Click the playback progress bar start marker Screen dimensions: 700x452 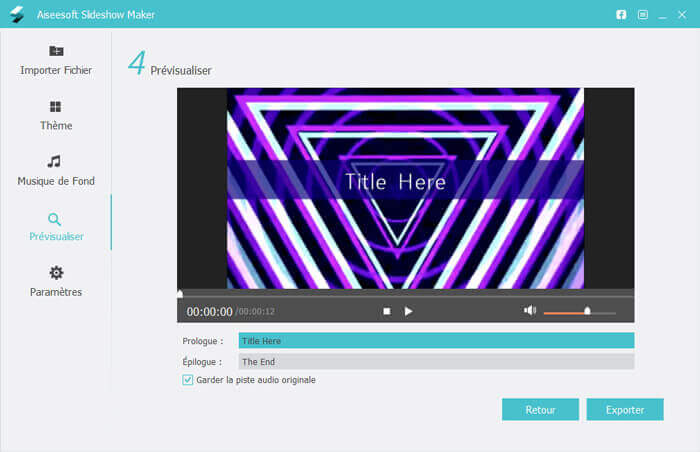coord(180,294)
